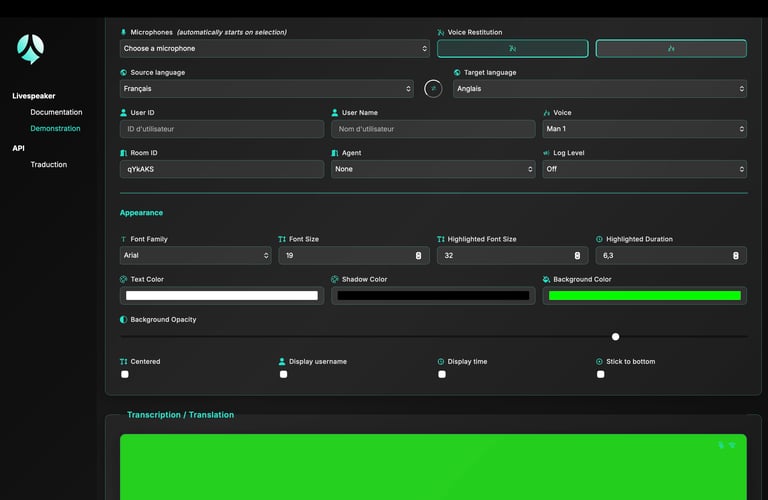768x500 pixels.
Task: Click the right Voice Restitution button
Action: click(x=671, y=48)
